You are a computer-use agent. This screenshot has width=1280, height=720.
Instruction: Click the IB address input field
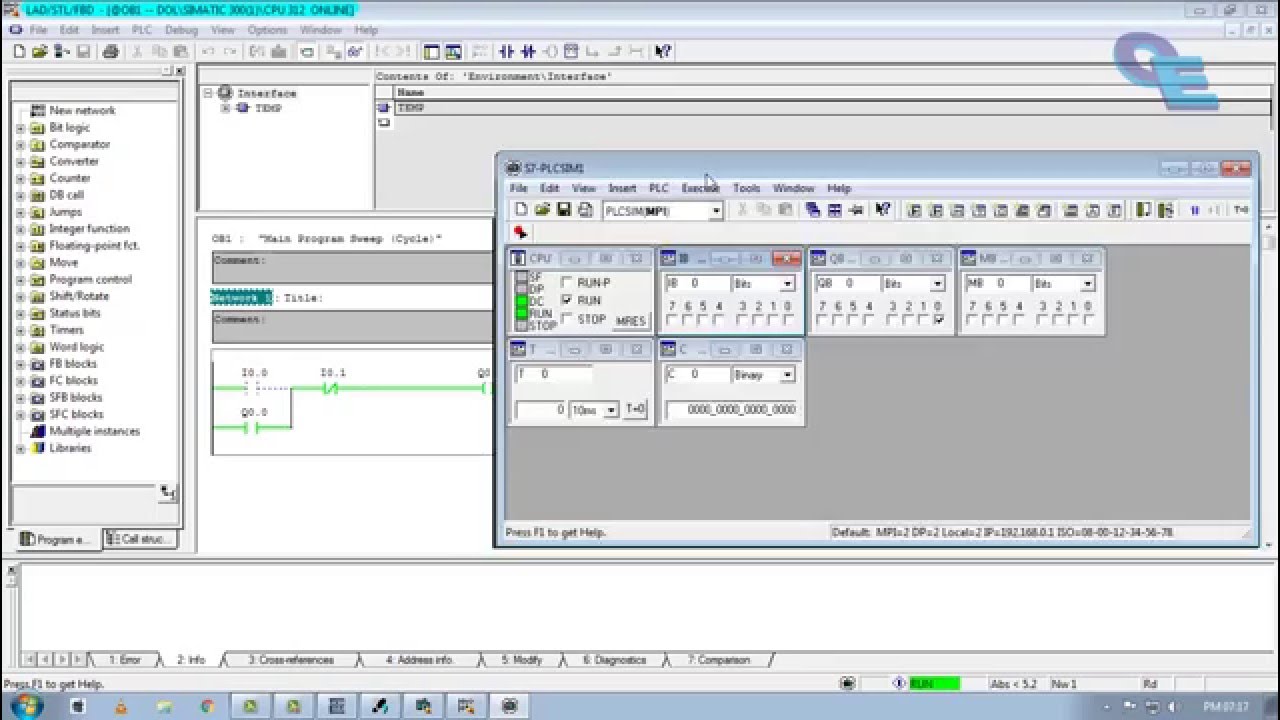click(696, 284)
